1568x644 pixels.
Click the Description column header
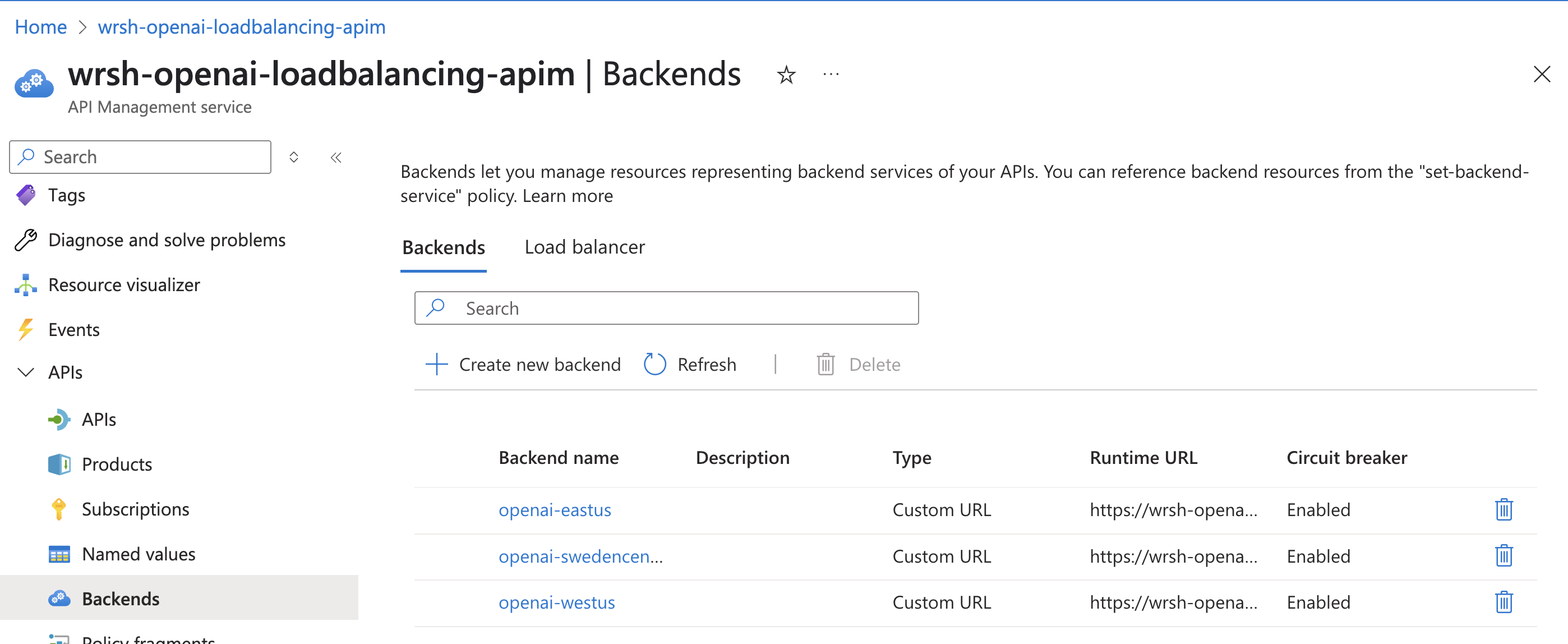coord(742,458)
